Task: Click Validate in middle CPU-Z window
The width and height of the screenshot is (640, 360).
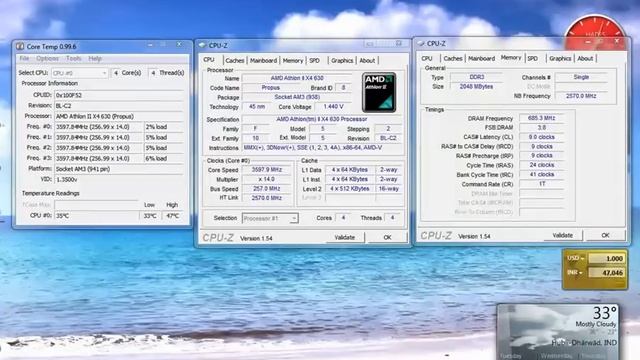Action: pyautogui.click(x=344, y=237)
